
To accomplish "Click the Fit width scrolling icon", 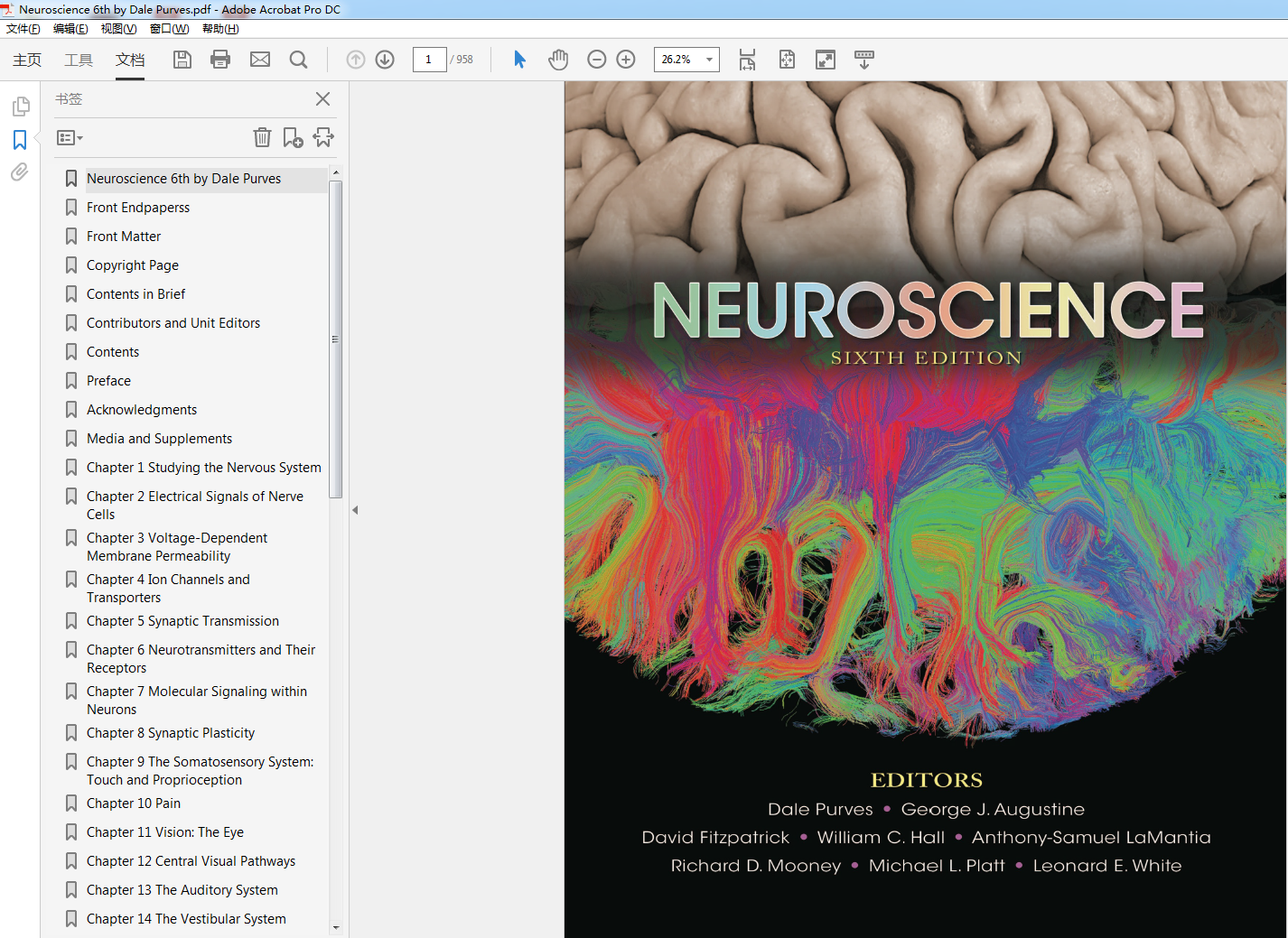I will (x=747, y=60).
